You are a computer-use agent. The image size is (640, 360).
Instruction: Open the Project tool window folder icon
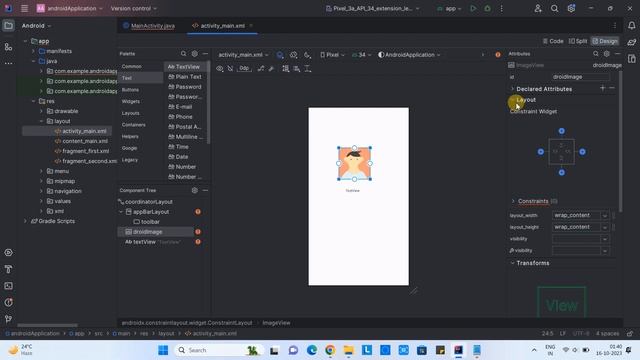pos(8,26)
